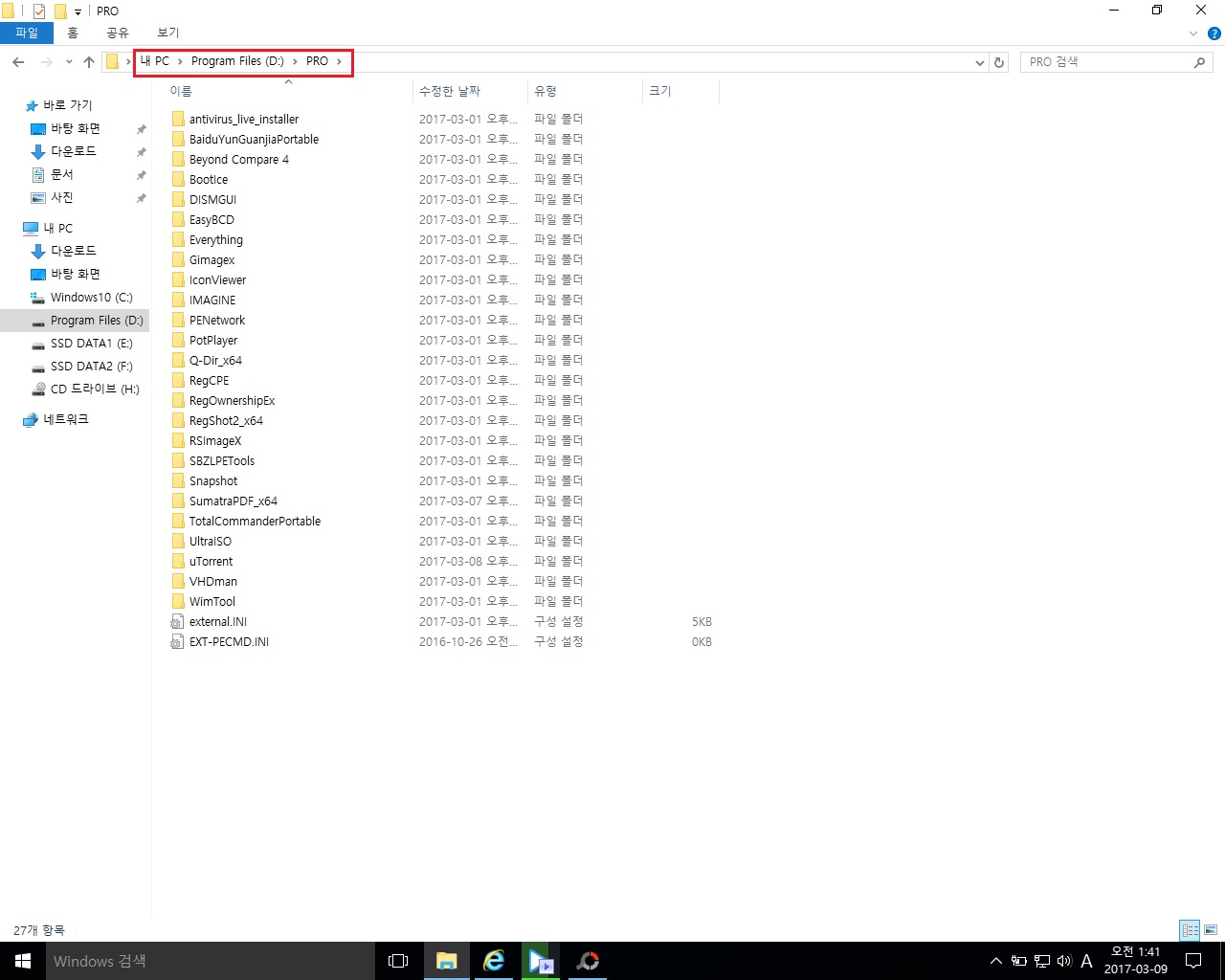Select the UltraISO folder name
Image resolution: width=1225 pixels, height=980 pixels.
point(211,542)
